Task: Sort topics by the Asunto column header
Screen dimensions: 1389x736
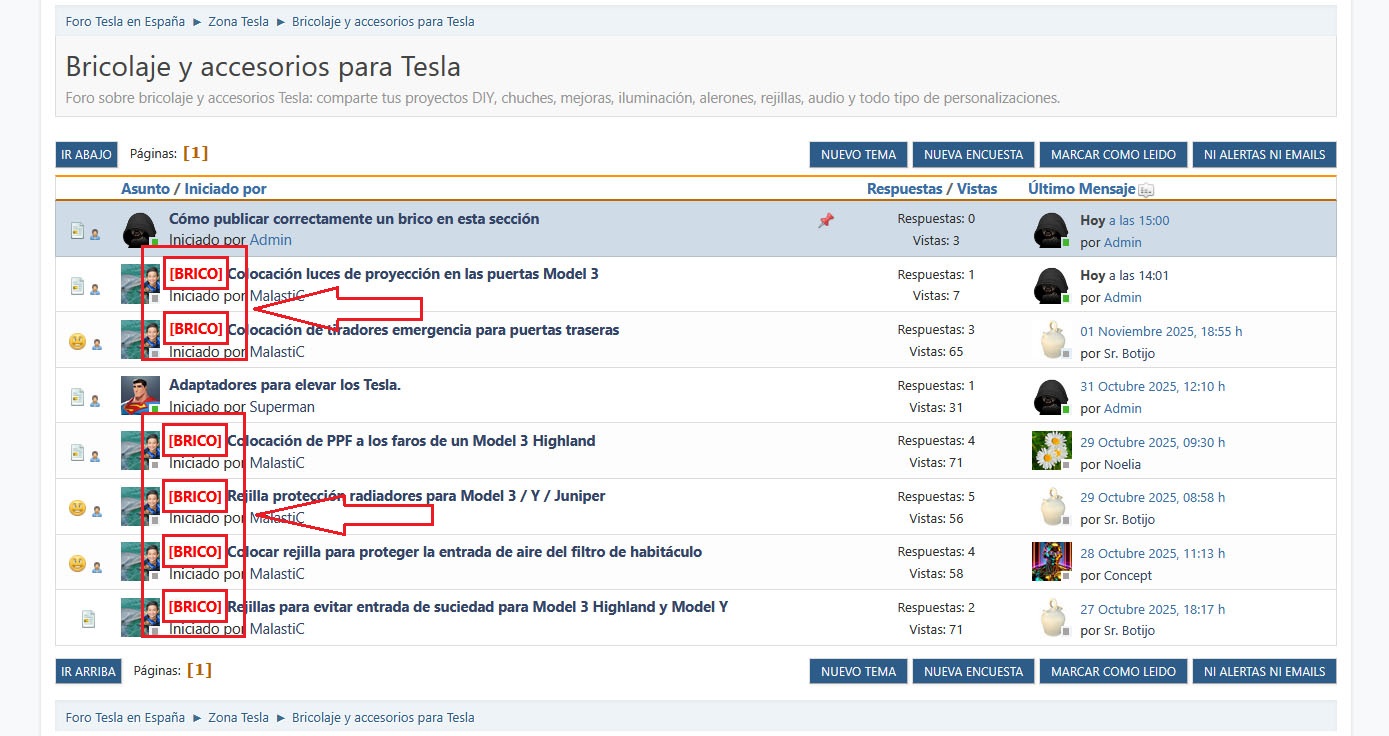Action: pyautogui.click(x=145, y=189)
